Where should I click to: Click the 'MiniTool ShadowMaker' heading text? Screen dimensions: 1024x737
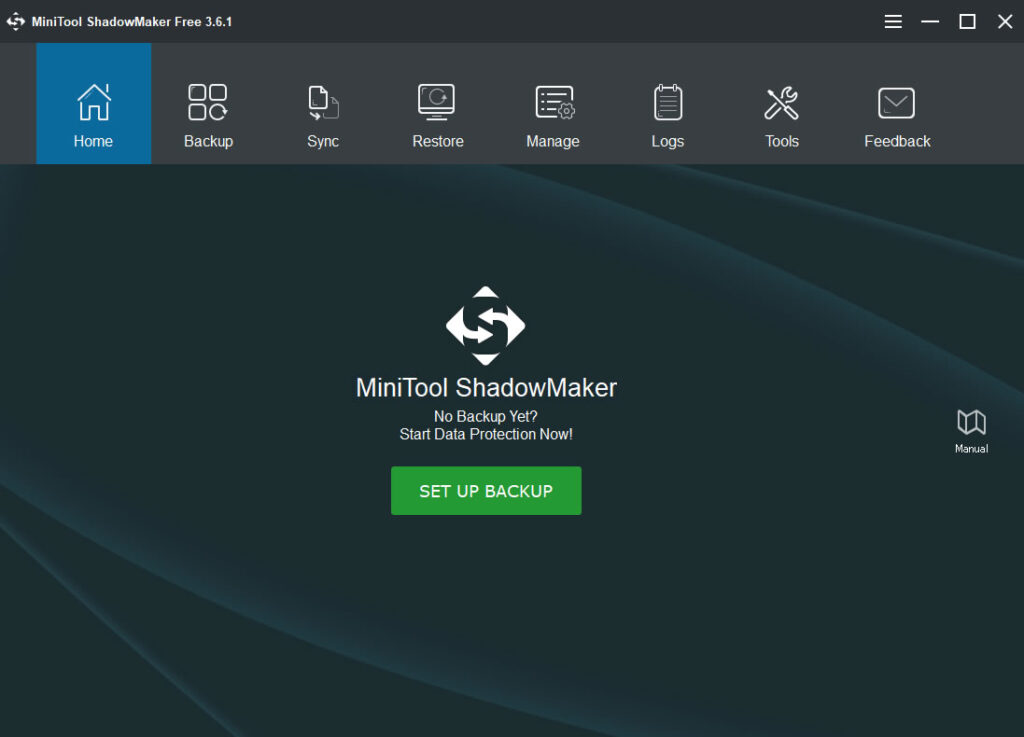tap(486, 388)
